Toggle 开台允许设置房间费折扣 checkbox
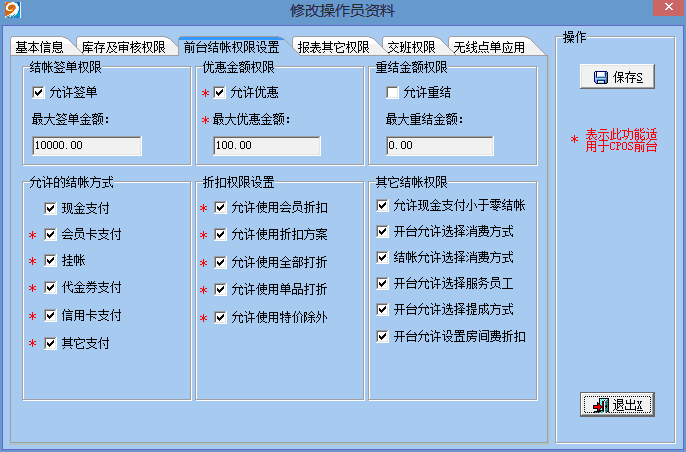The height and width of the screenshot is (452, 686). point(382,336)
